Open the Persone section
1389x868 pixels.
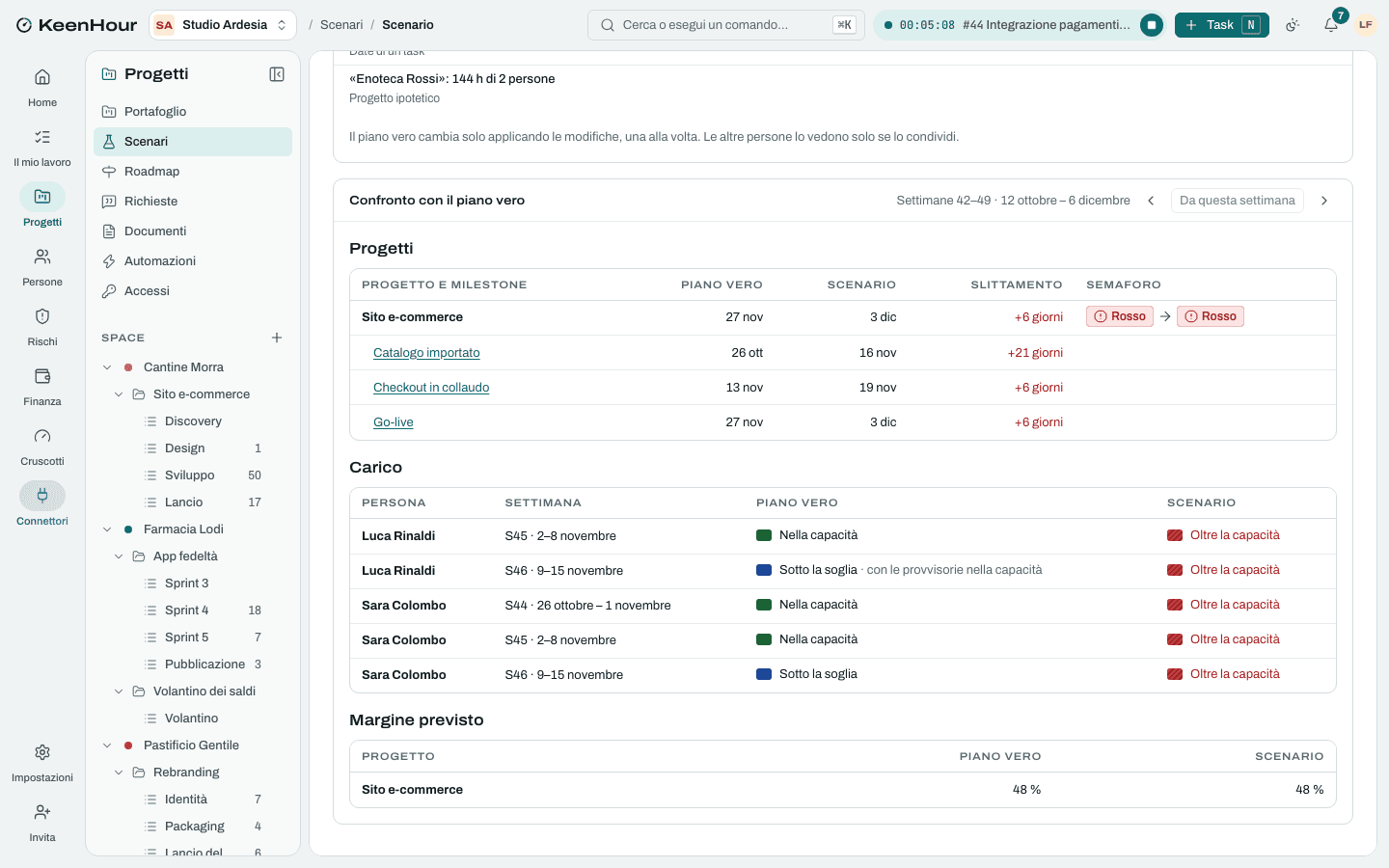pos(42,266)
